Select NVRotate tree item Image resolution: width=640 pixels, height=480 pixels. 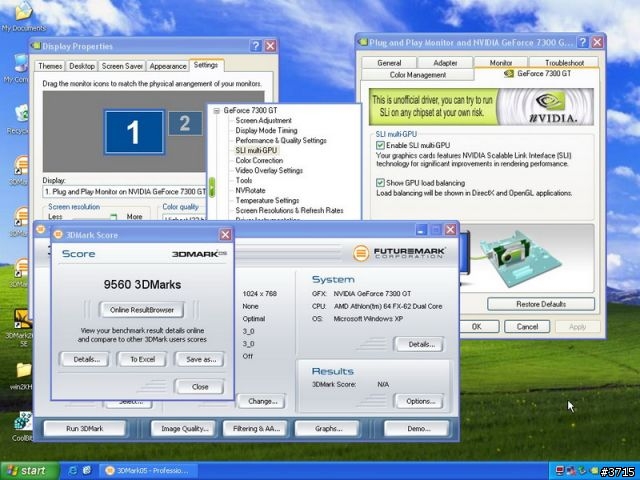250,191
